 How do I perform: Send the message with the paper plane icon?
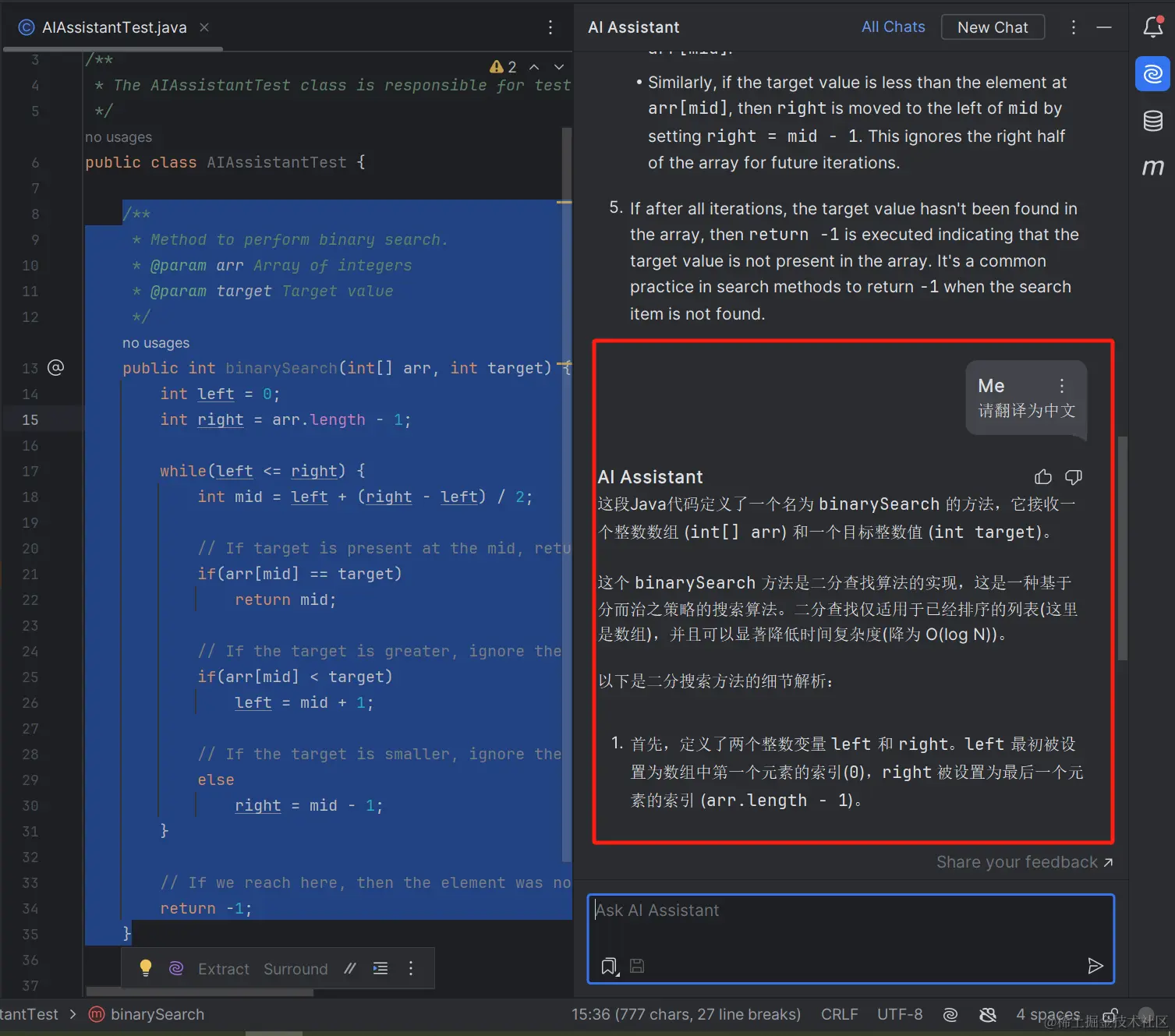click(x=1095, y=966)
